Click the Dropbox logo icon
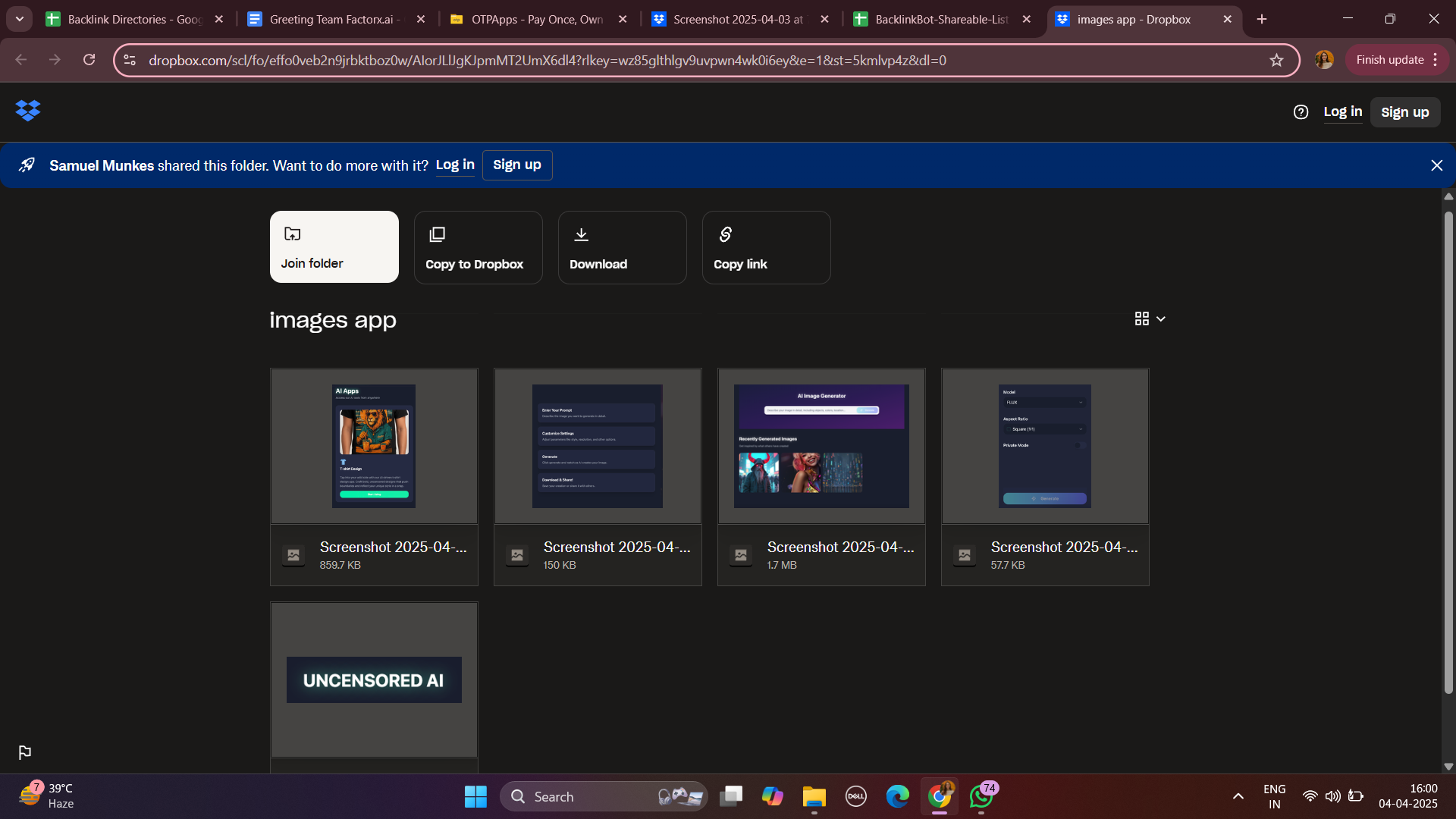This screenshot has width=1456, height=819. [28, 111]
